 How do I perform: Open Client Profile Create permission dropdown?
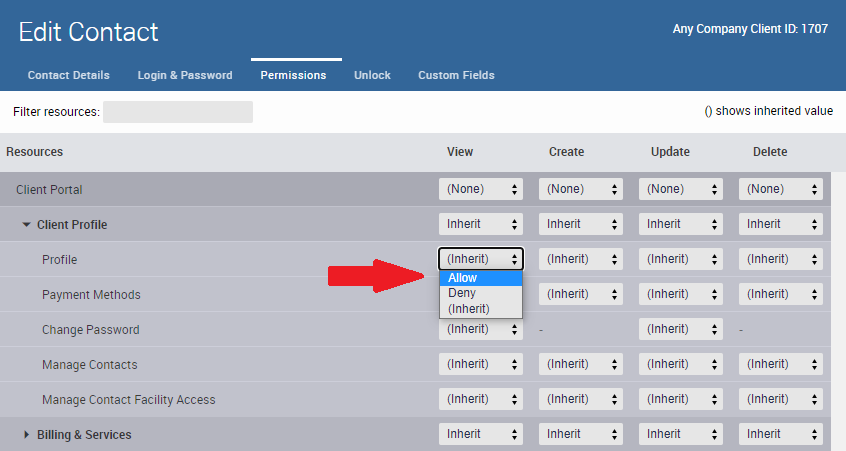point(581,224)
